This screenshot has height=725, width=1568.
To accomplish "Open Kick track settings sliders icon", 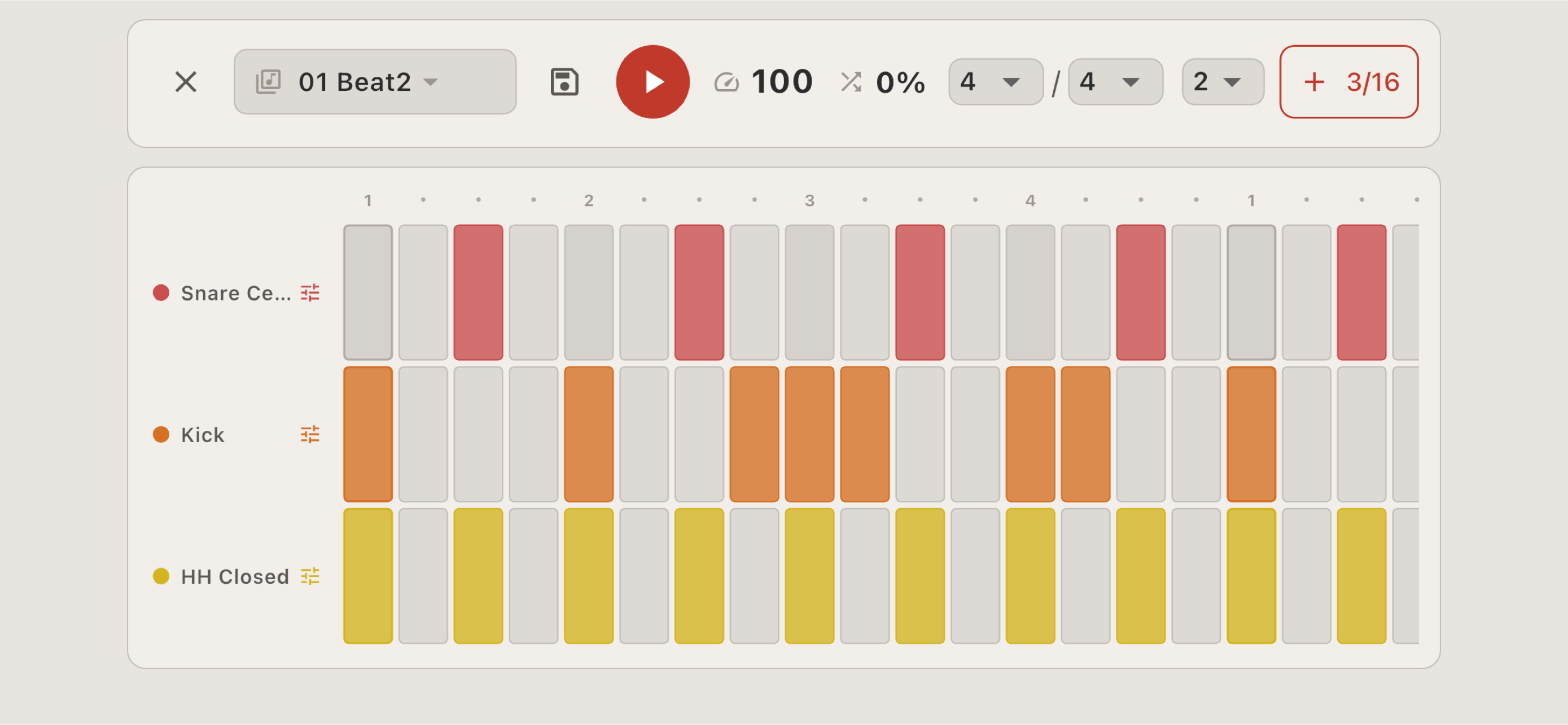I will pyautogui.click(x=310, y=435).
